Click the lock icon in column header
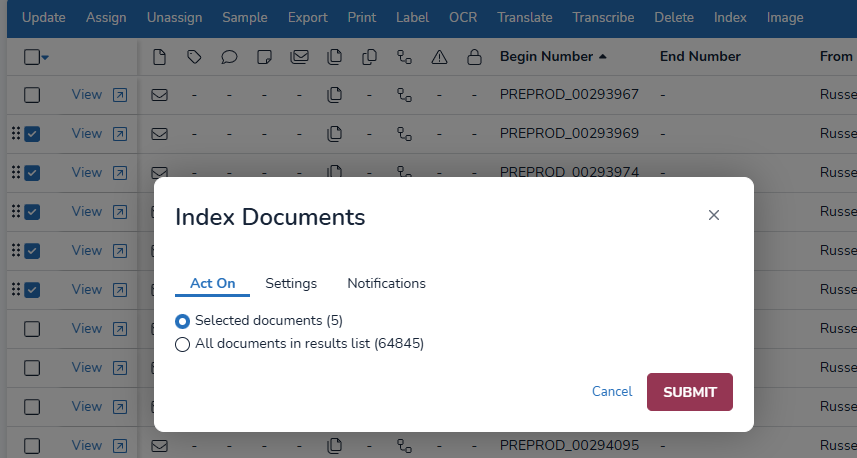 coord(474,57)
